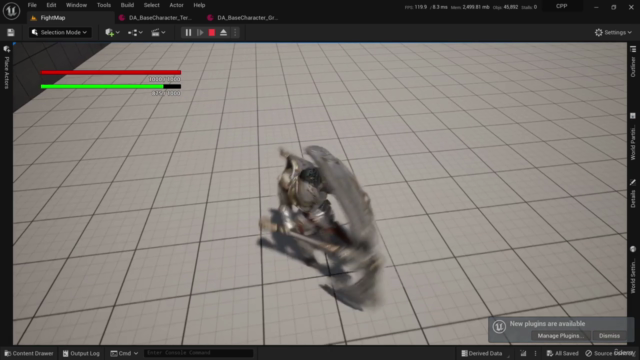Image resolution: width=640 pixels, height=360 pixels.
Task: Open the quick add content dropdown
Action: (112, 32)
